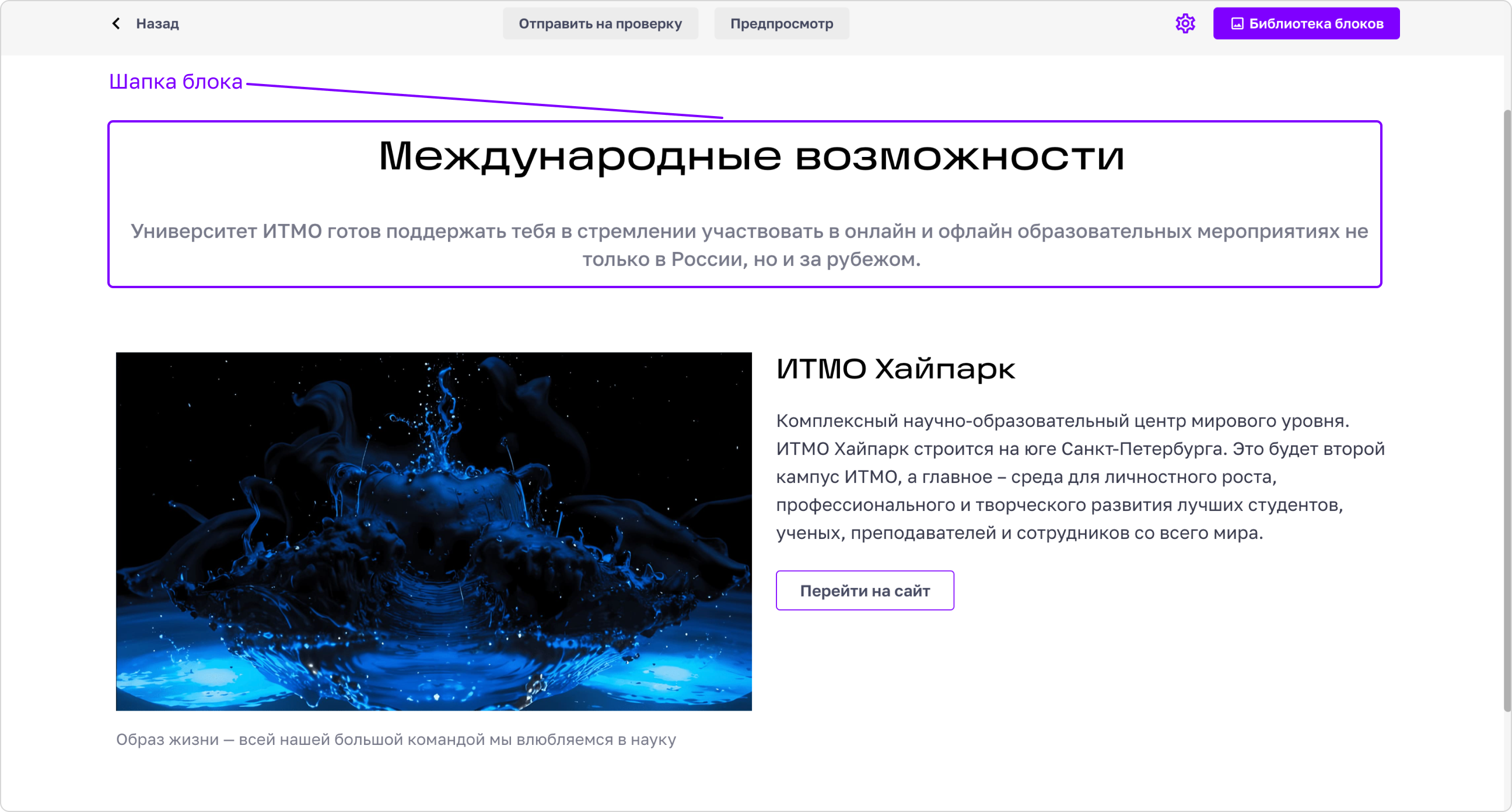Open the Библиотека блоков library

(1306, 23)
